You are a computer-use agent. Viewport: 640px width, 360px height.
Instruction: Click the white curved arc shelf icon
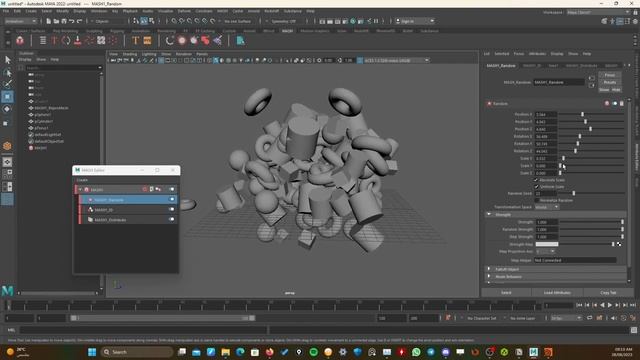[x=170, y=40]
